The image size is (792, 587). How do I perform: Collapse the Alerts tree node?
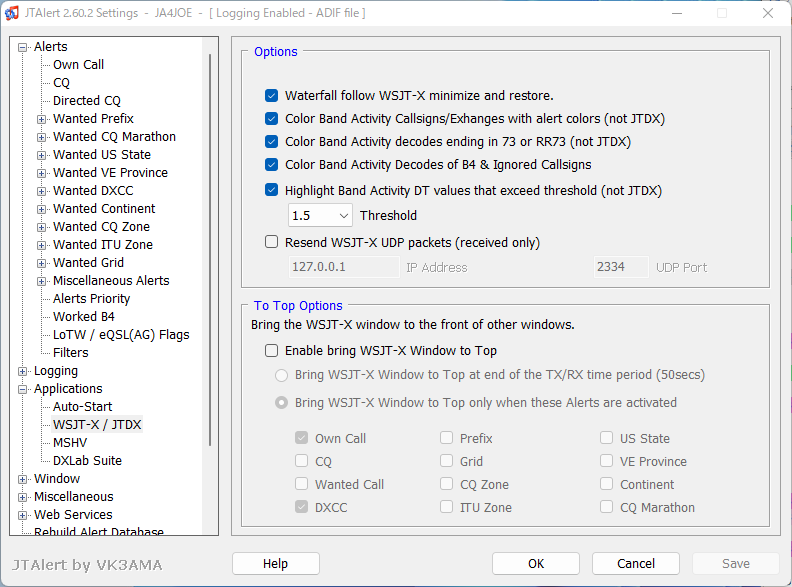[x=22, y=47]
